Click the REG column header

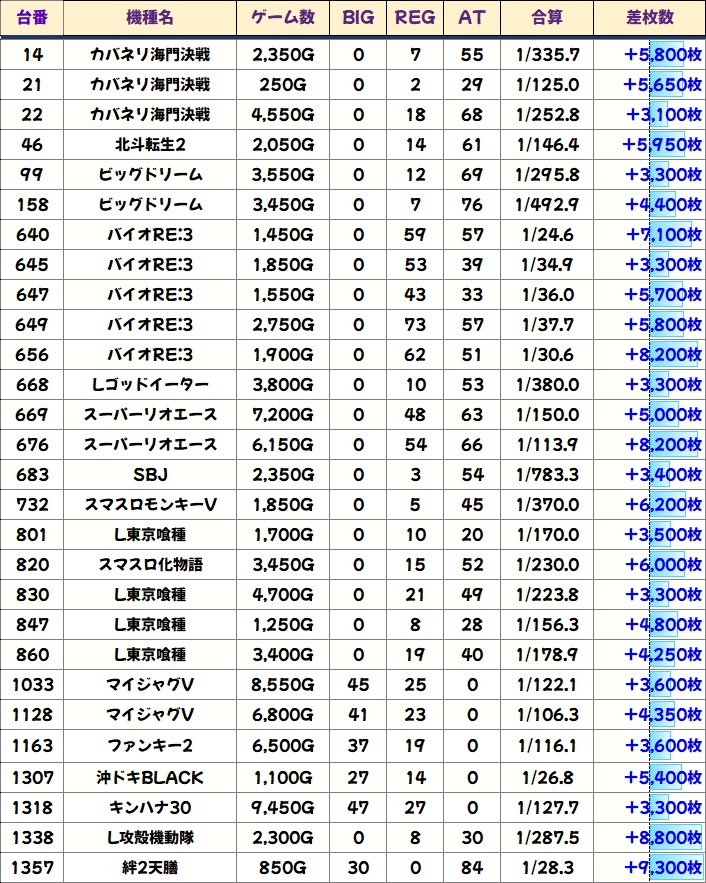point(415,17)
